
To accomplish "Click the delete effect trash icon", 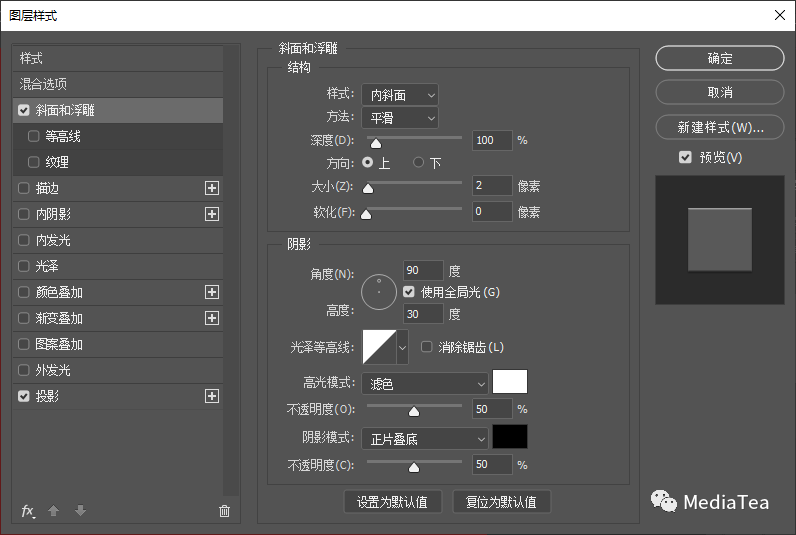I will tap(224, 511).
